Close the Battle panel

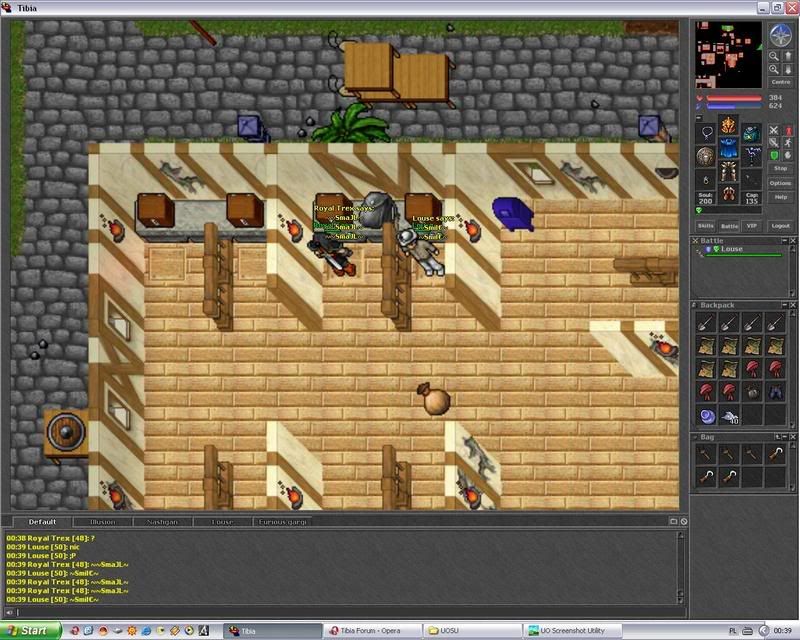tap(793, 241)
